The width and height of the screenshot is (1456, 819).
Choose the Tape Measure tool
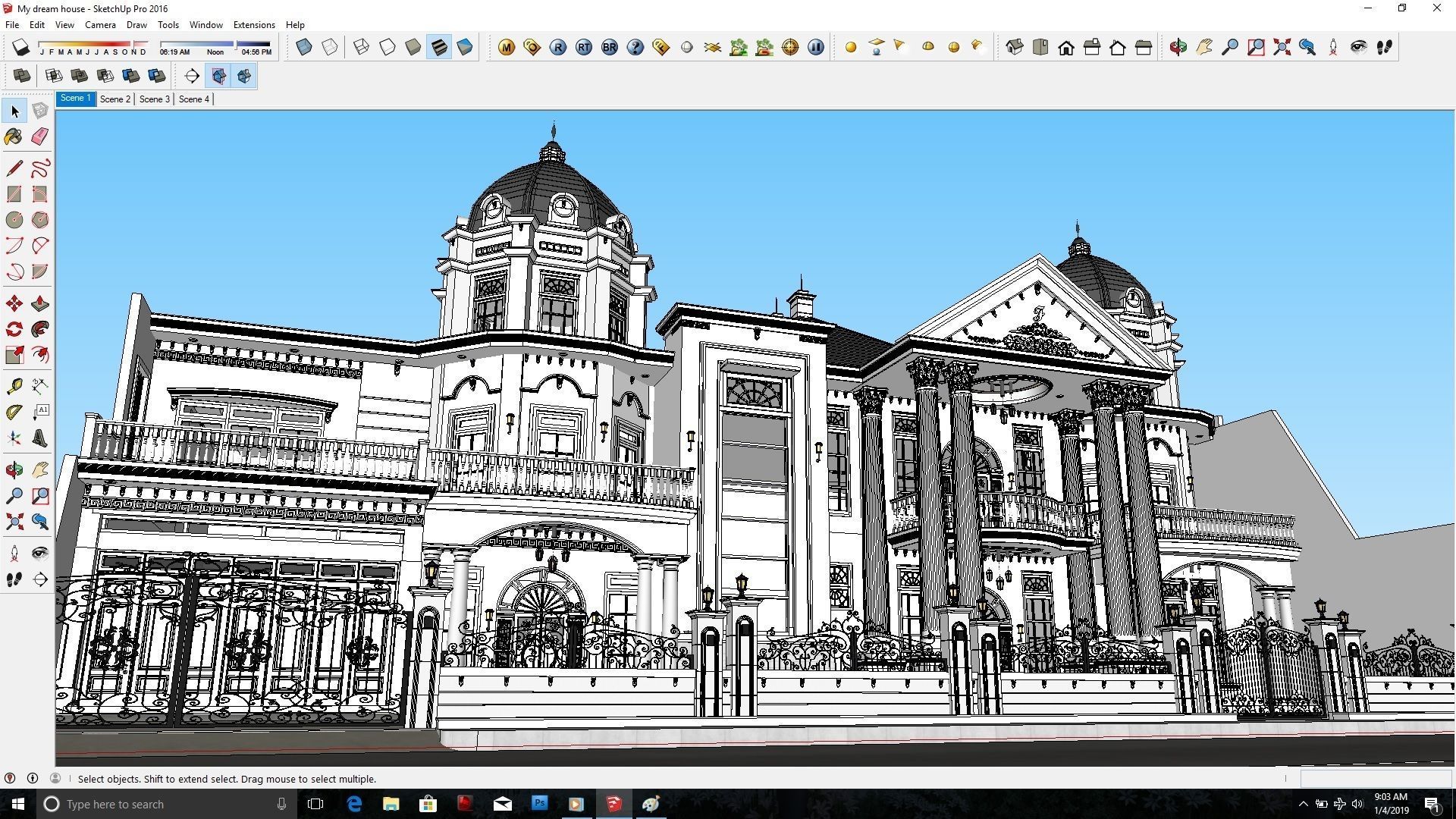tap(14, 387)
